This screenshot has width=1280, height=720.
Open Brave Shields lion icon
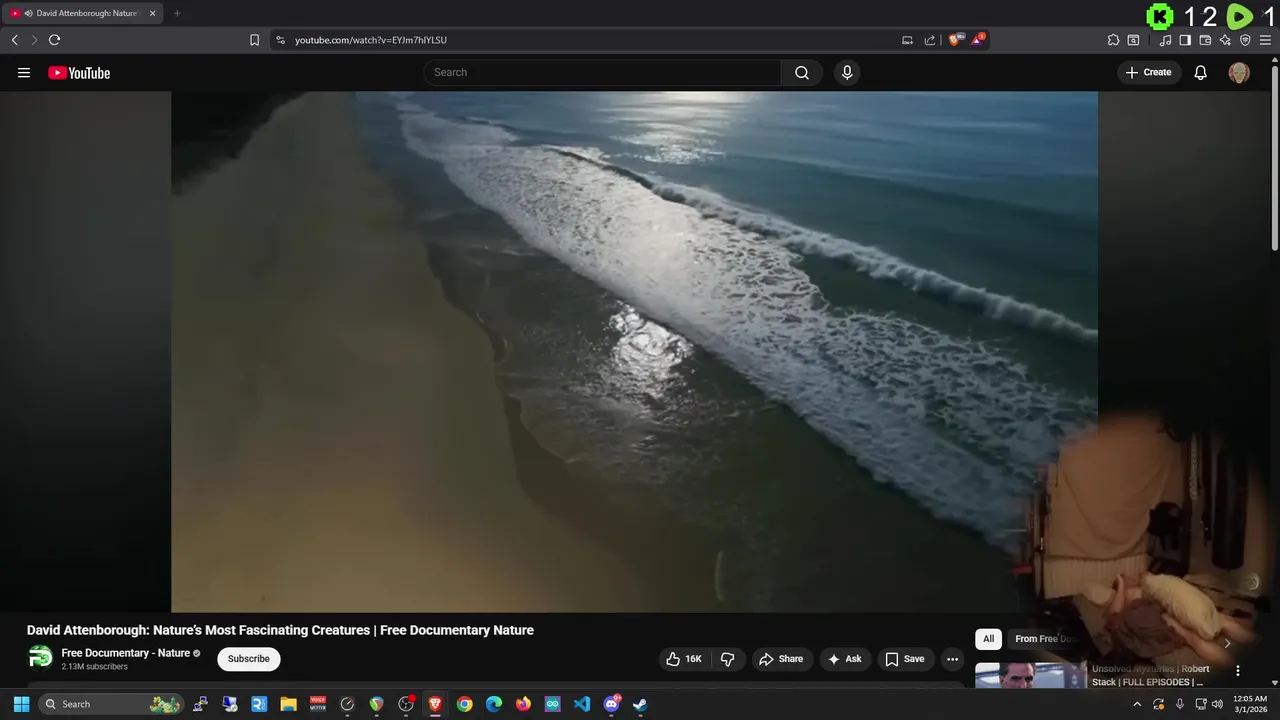956,40
